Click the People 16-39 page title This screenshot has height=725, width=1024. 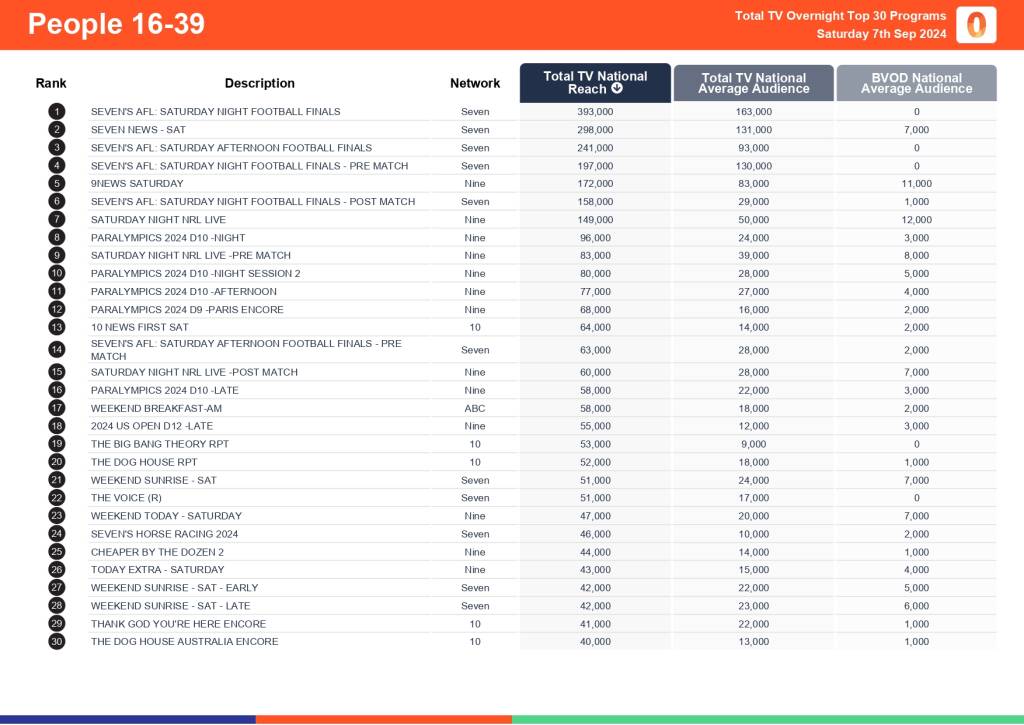tap(116, 24)
